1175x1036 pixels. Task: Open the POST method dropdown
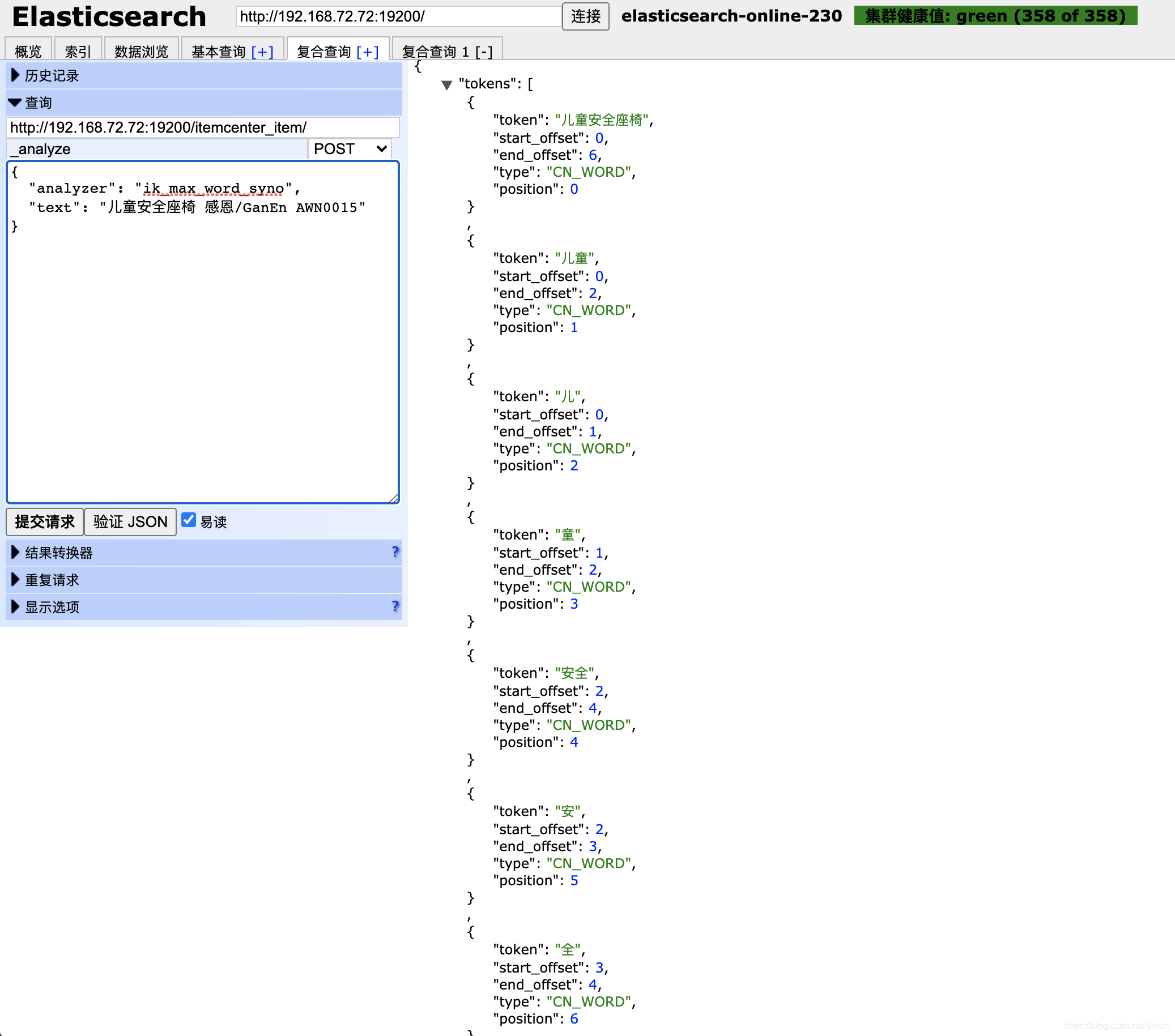pos(350,149)
